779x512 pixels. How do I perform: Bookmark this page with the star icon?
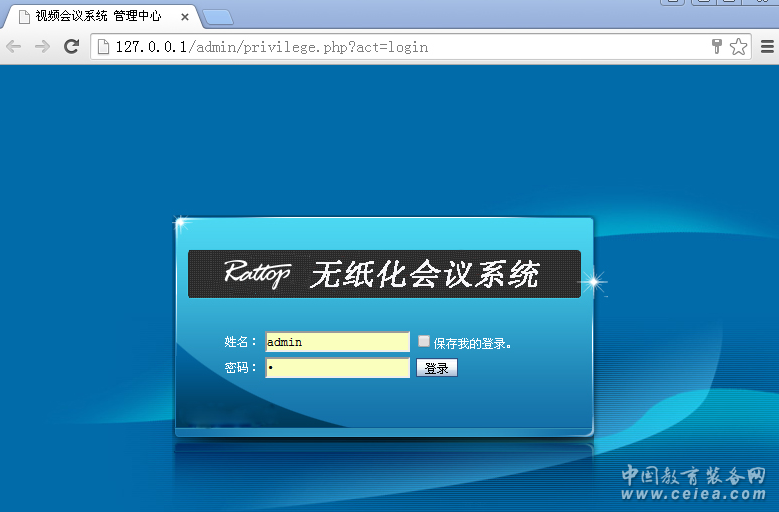tap(738, 46)
